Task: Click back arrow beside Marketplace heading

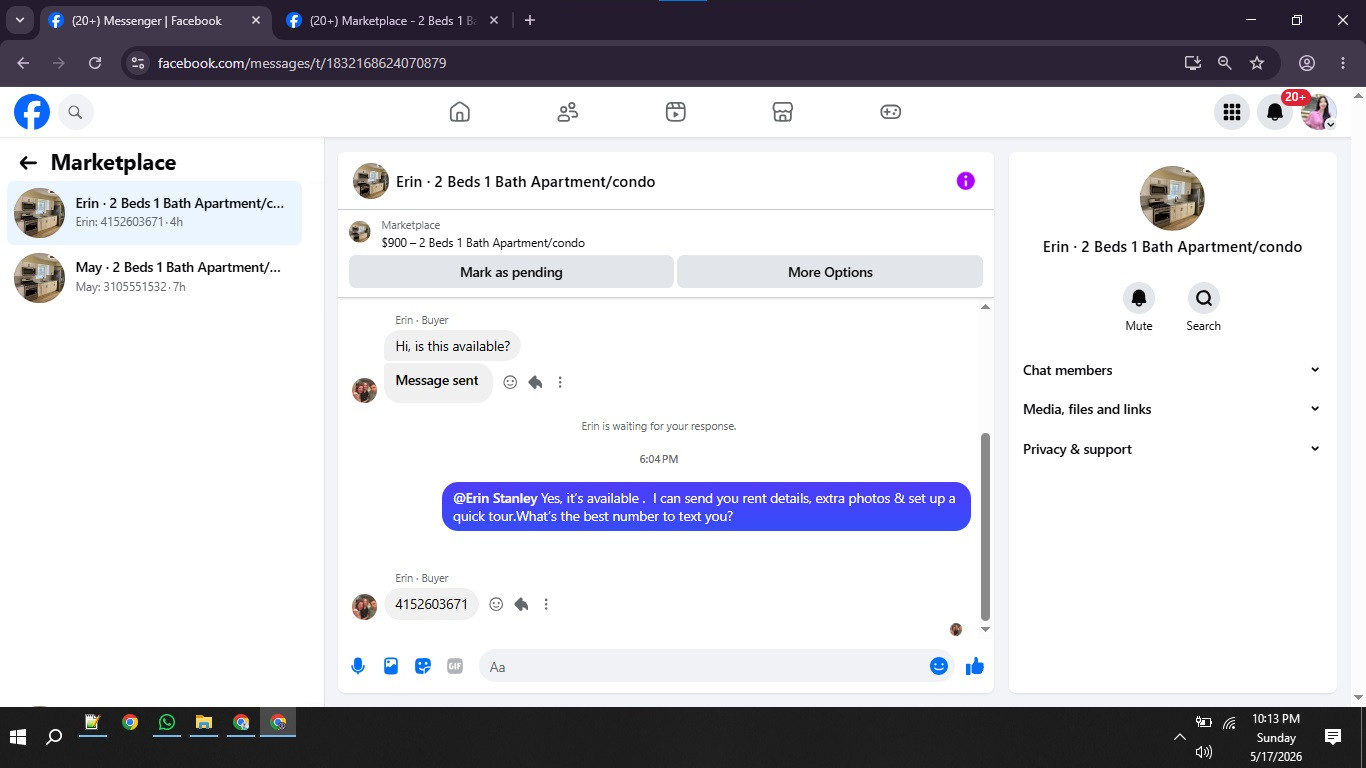Action: click(28, 163)
